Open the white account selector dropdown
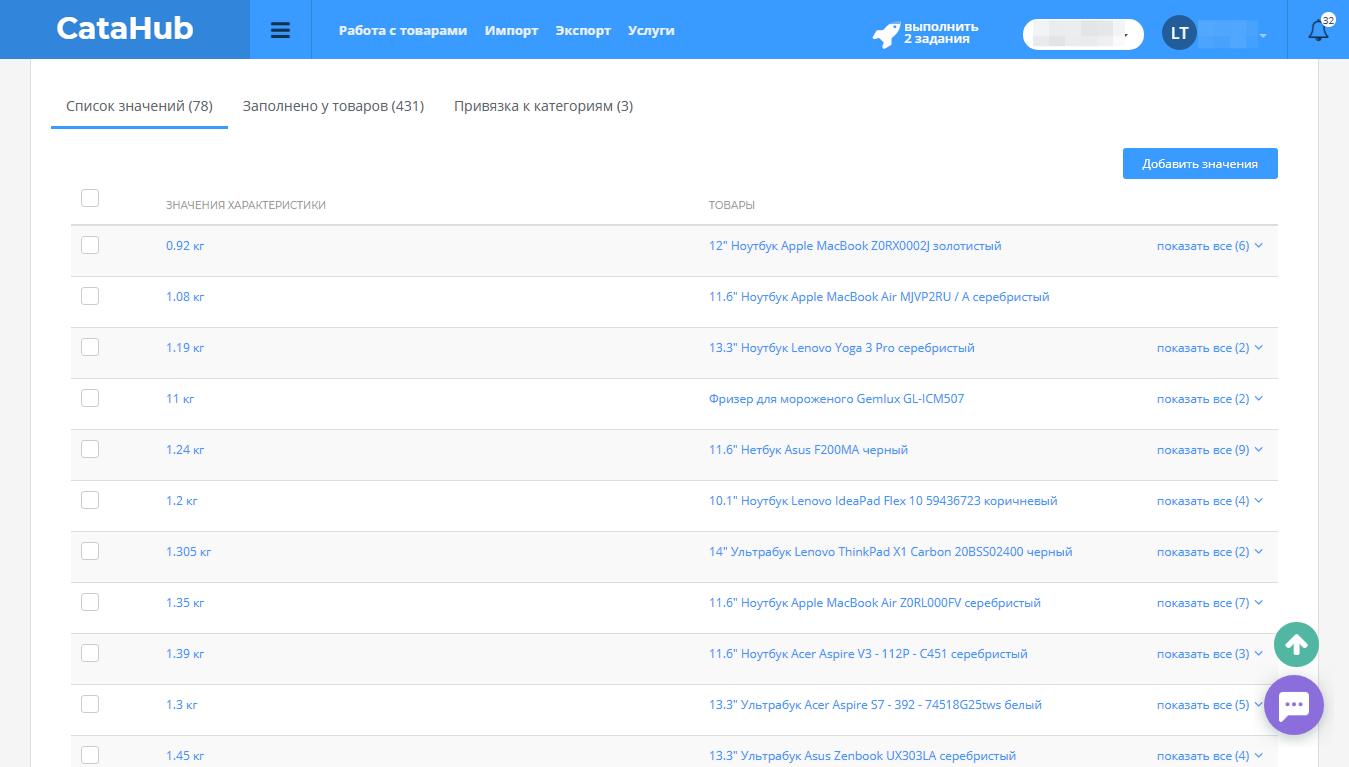The height and width of the screenshot is (767, 1349). (x=1083, y=34)
